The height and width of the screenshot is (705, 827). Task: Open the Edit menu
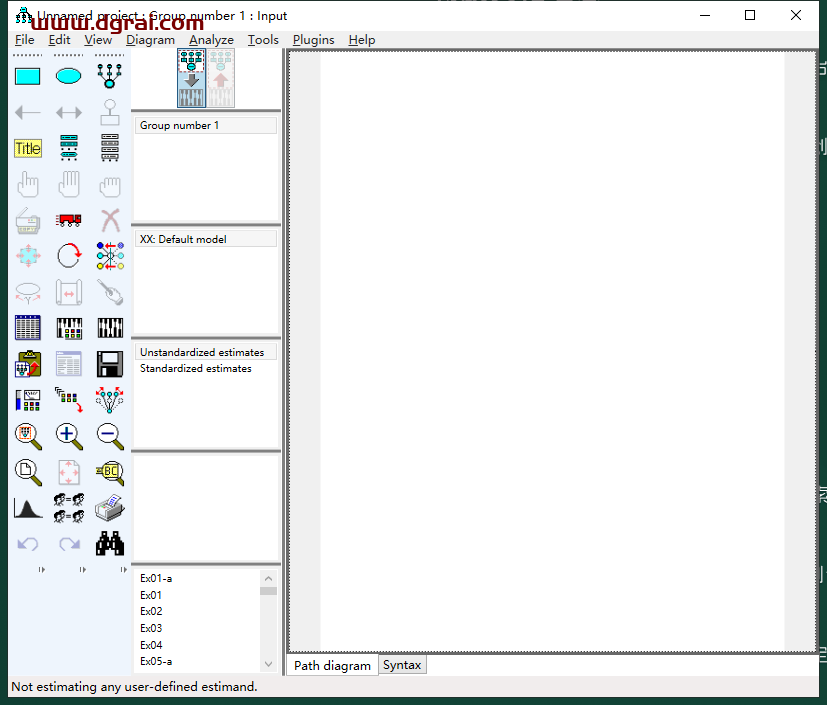click(59, 40)
